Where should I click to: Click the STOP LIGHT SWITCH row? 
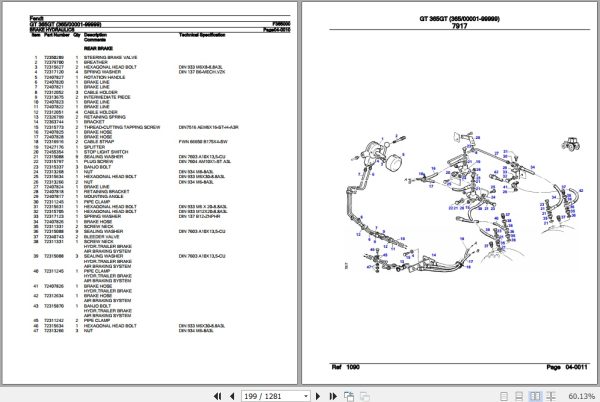[80, 152]
